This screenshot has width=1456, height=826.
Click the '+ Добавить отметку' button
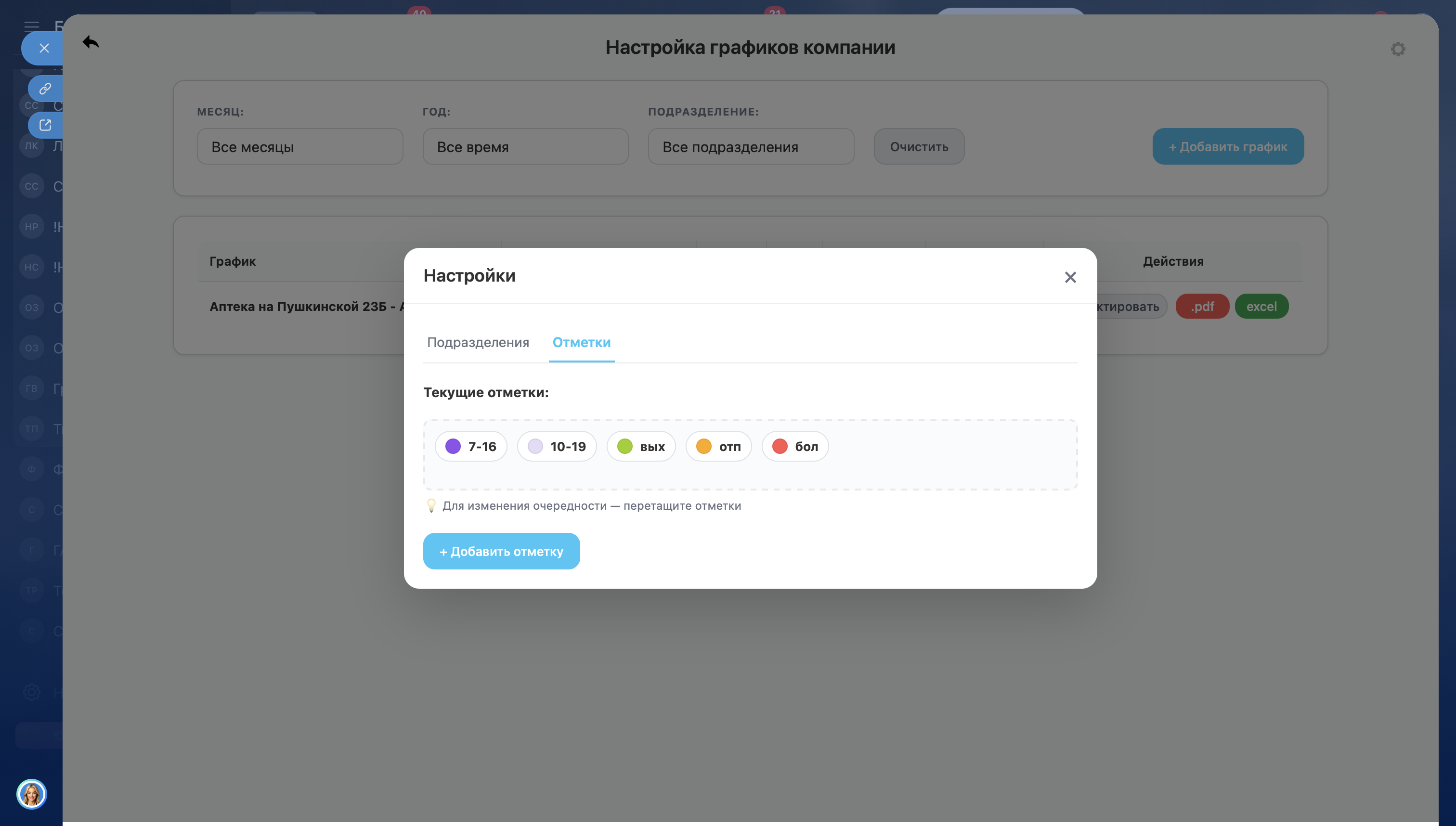click(x=501, y=552)
